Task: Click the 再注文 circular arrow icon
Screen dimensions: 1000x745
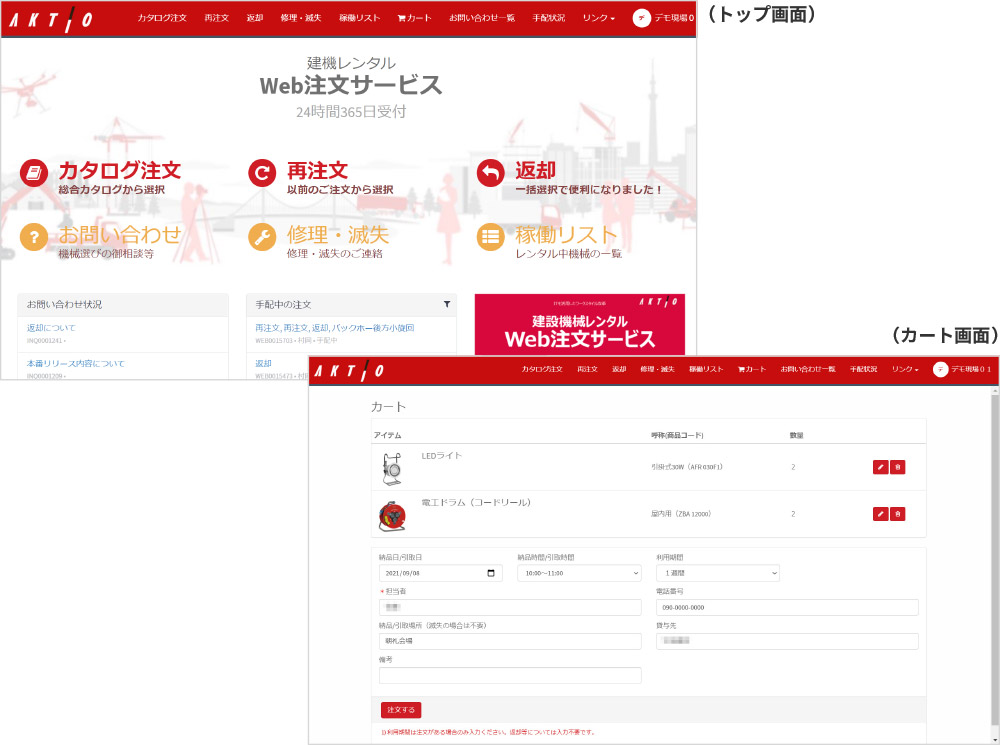Action: click(x=262, y=173)
